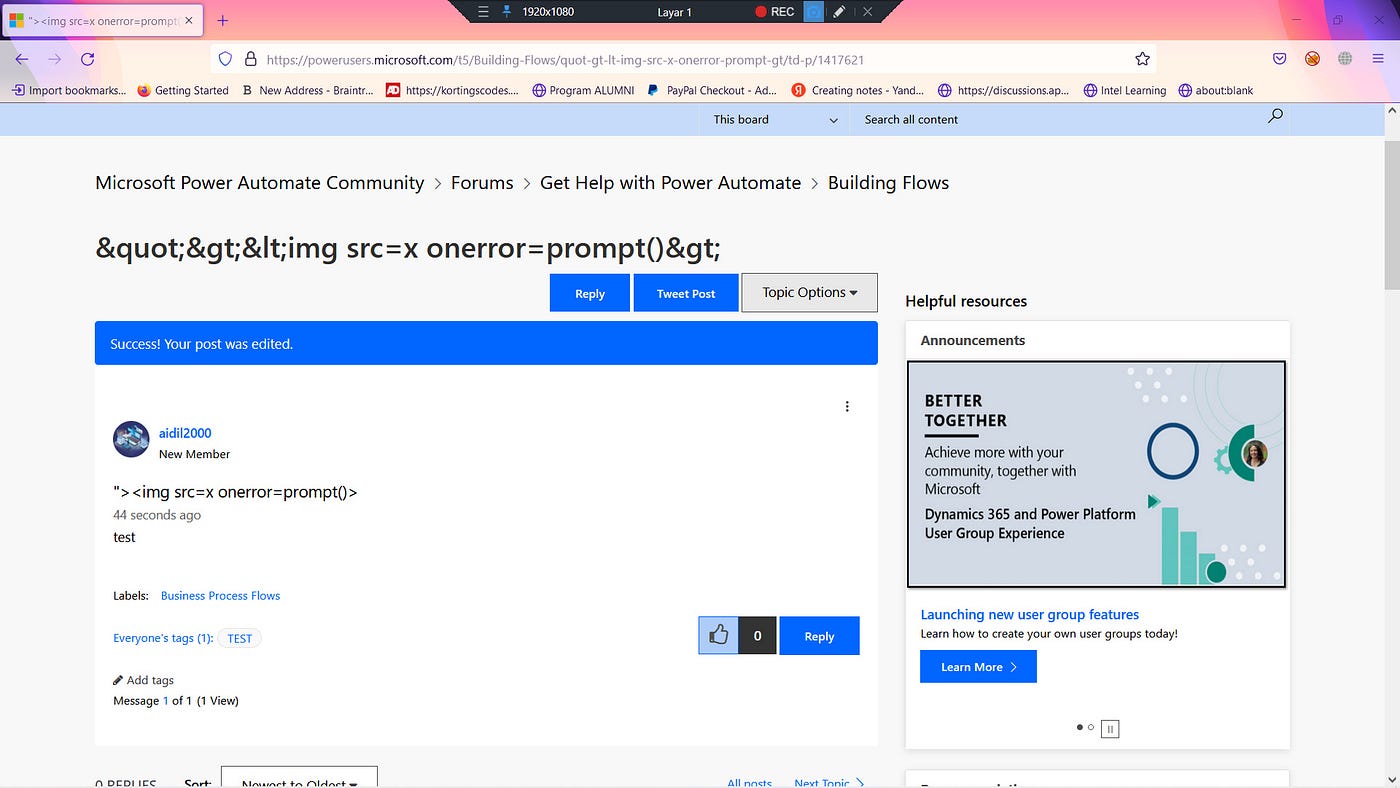Click the search magnifier icon
Viewport: 1400px width, 788px height.
point(1275,116)
